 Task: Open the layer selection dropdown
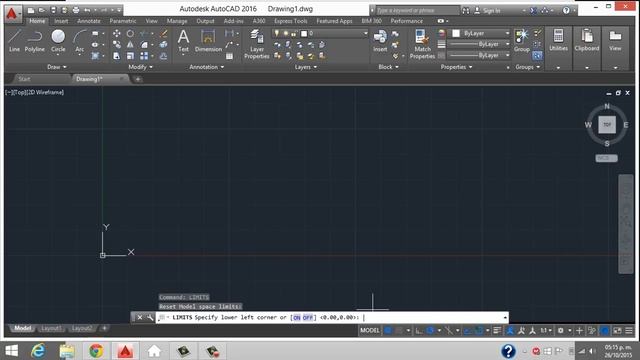(365, 33)
